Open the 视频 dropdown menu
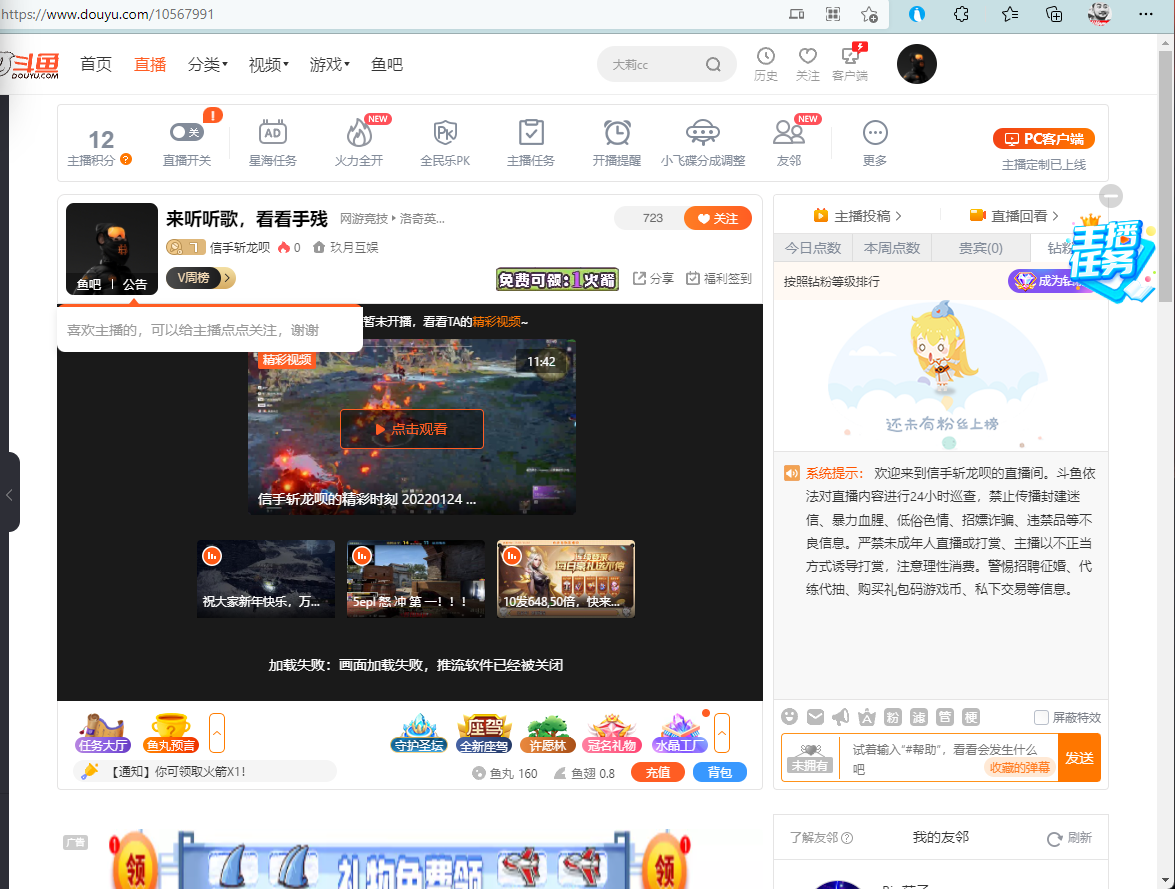The height and width of the screenshot is (889, 1175). tap(268, 64)
